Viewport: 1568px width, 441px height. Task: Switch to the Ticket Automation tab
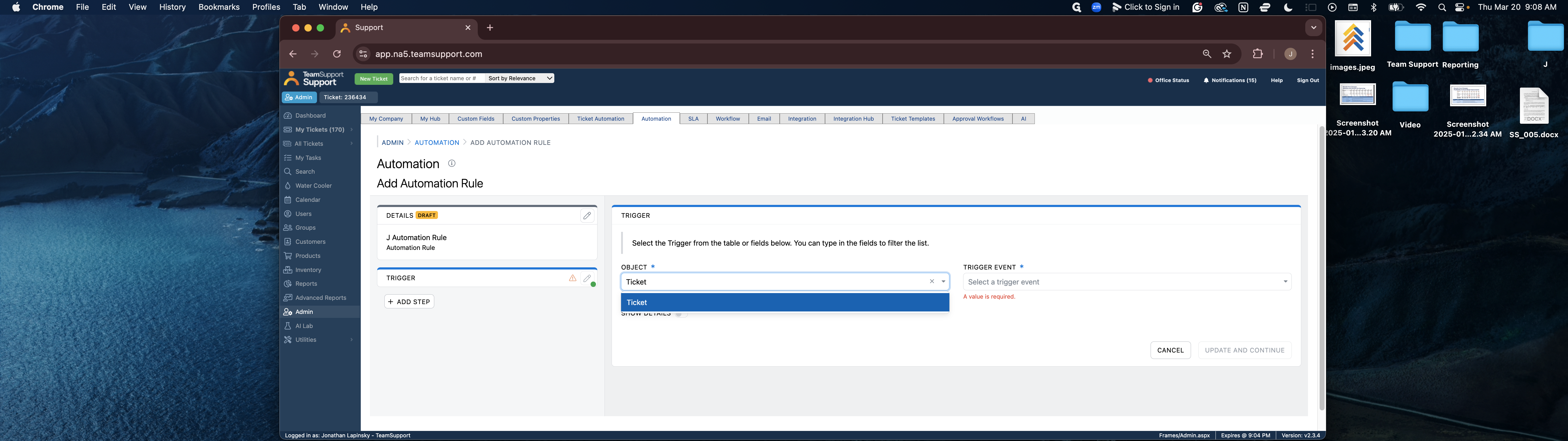(x=600, y=119)
